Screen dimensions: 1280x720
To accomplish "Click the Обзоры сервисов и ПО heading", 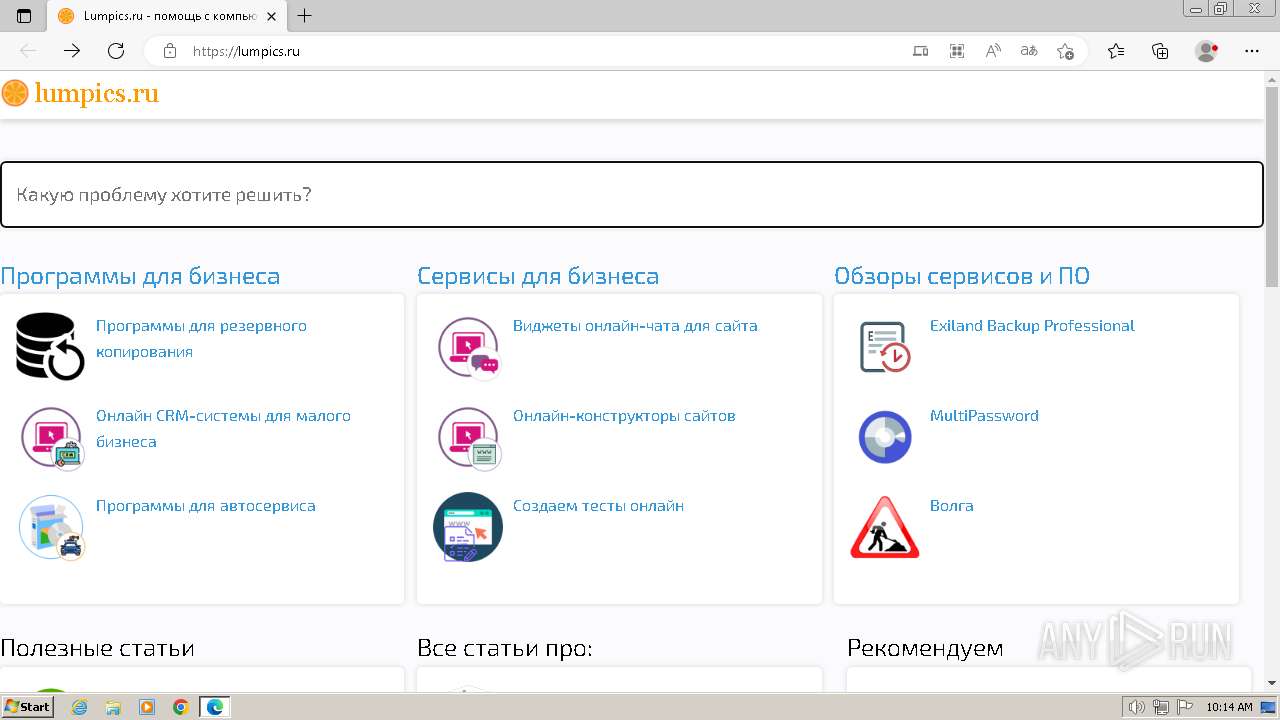I will [962, 276].
